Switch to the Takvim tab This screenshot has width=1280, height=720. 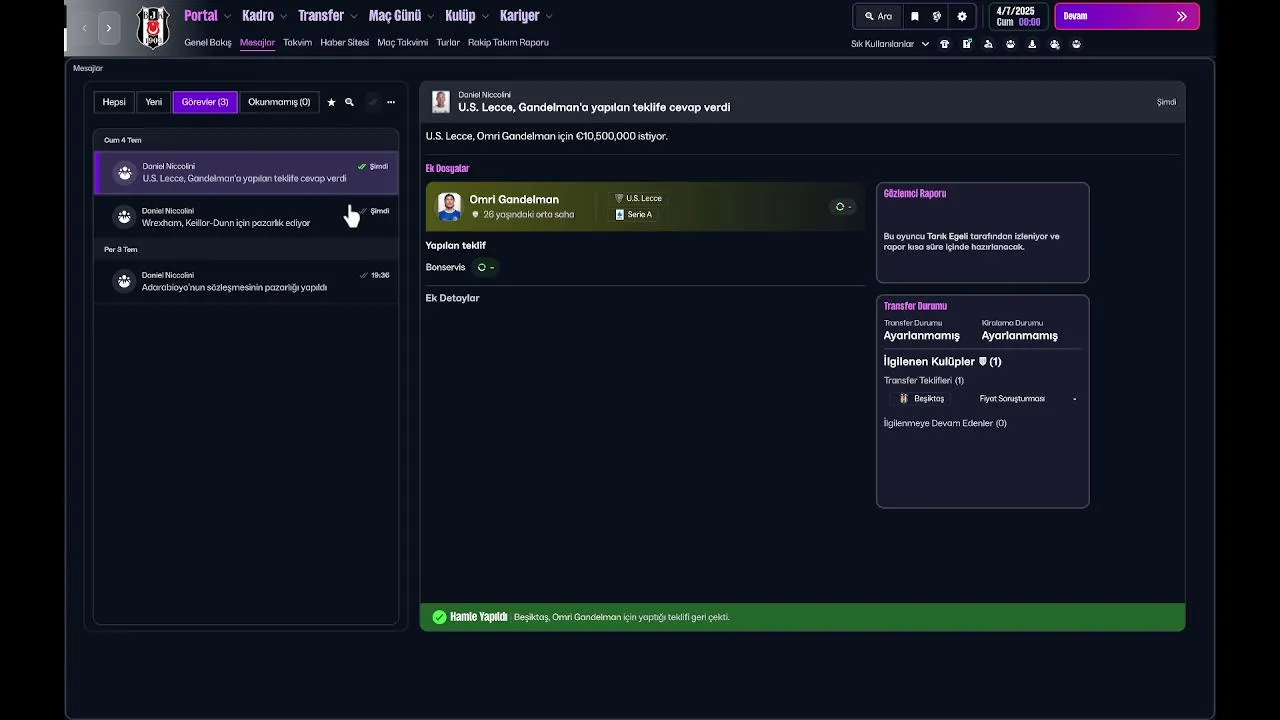pyautogui.click(x=297, y=43)
